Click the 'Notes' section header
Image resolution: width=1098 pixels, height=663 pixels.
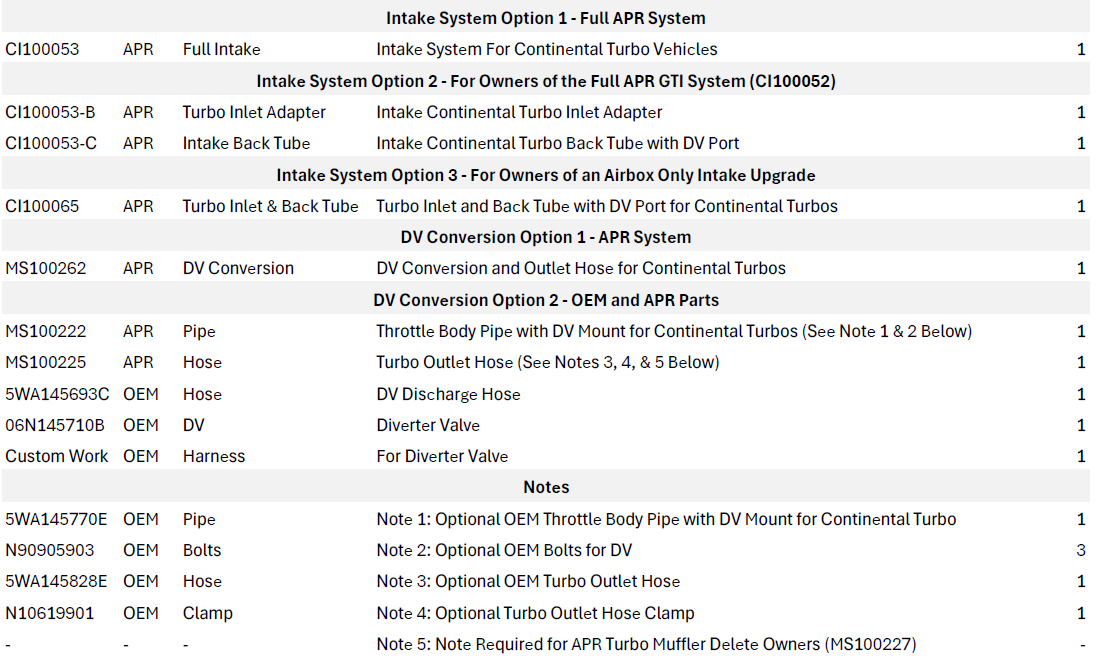tap(545, 487)
